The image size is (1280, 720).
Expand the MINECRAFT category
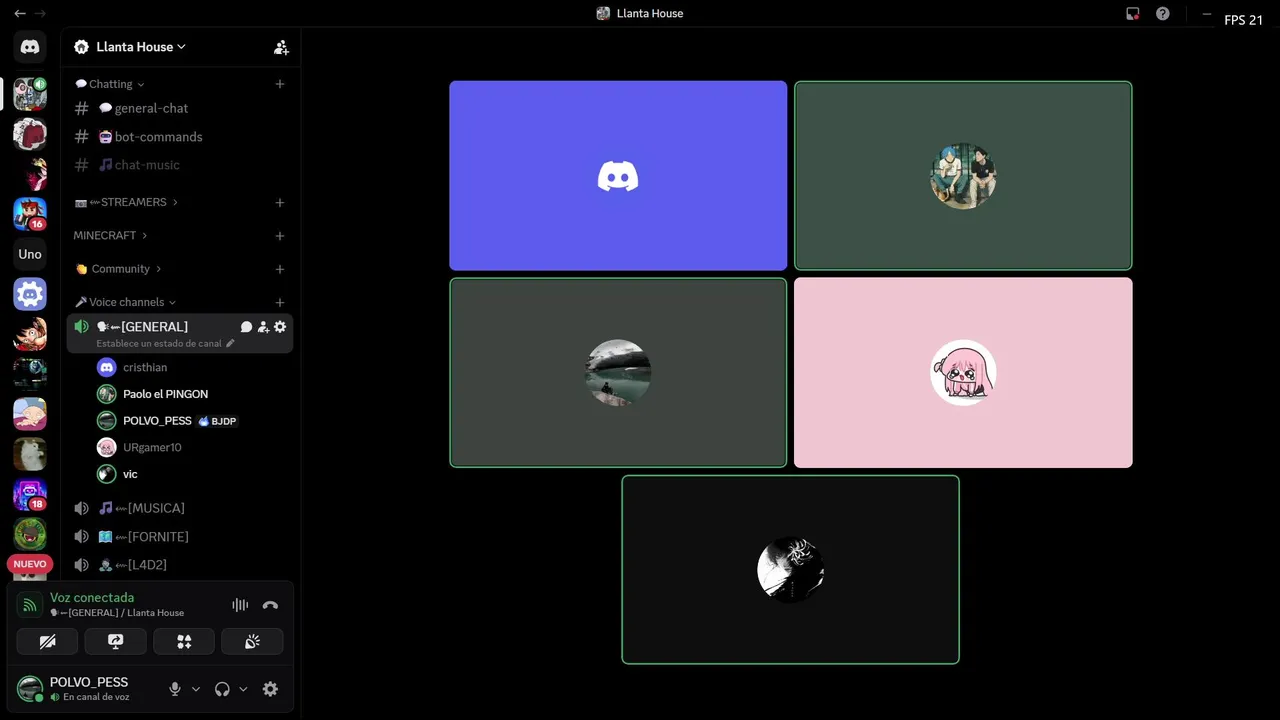(x=110, y=236)
